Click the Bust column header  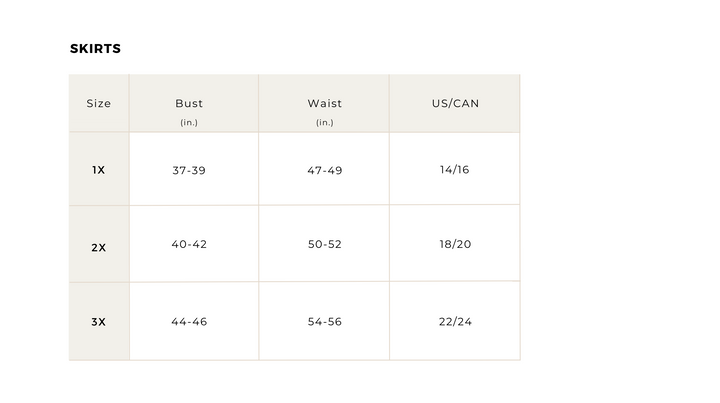[x=189, y=104]
